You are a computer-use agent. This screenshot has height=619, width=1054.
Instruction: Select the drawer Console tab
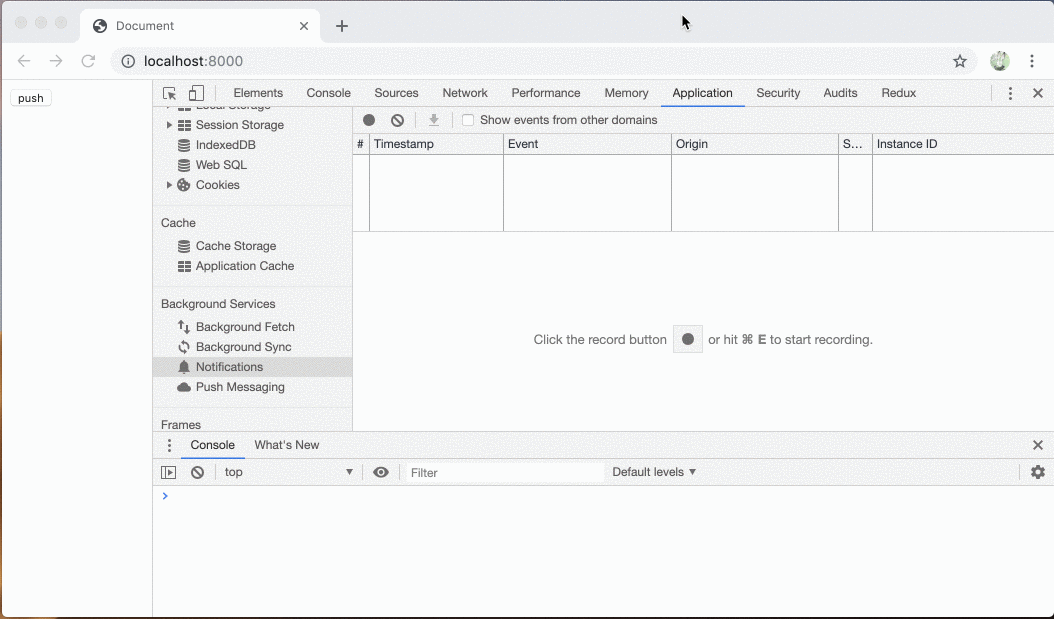[x=212, y=445]
